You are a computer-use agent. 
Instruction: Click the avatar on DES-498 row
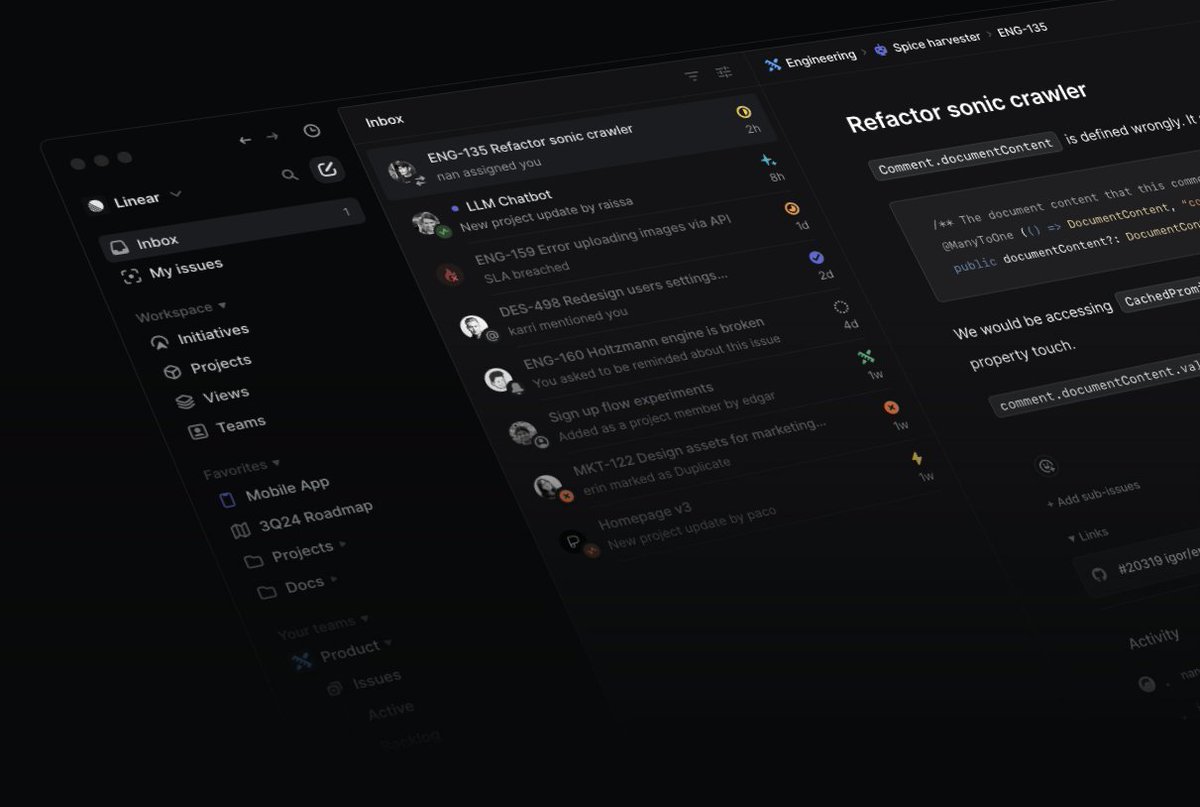tap(473, 326)
